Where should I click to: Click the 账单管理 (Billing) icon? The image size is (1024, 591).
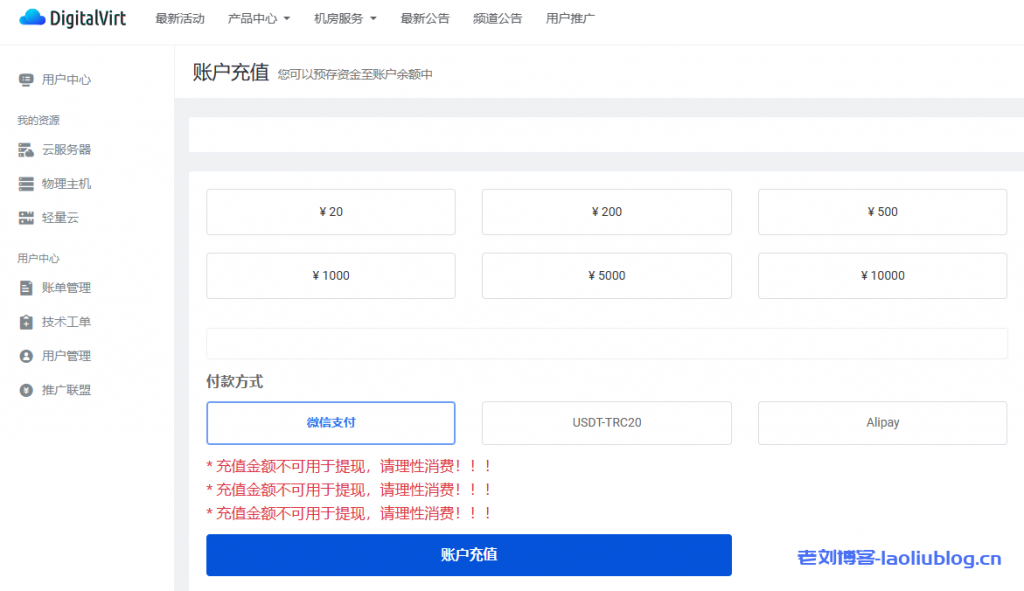24,288
